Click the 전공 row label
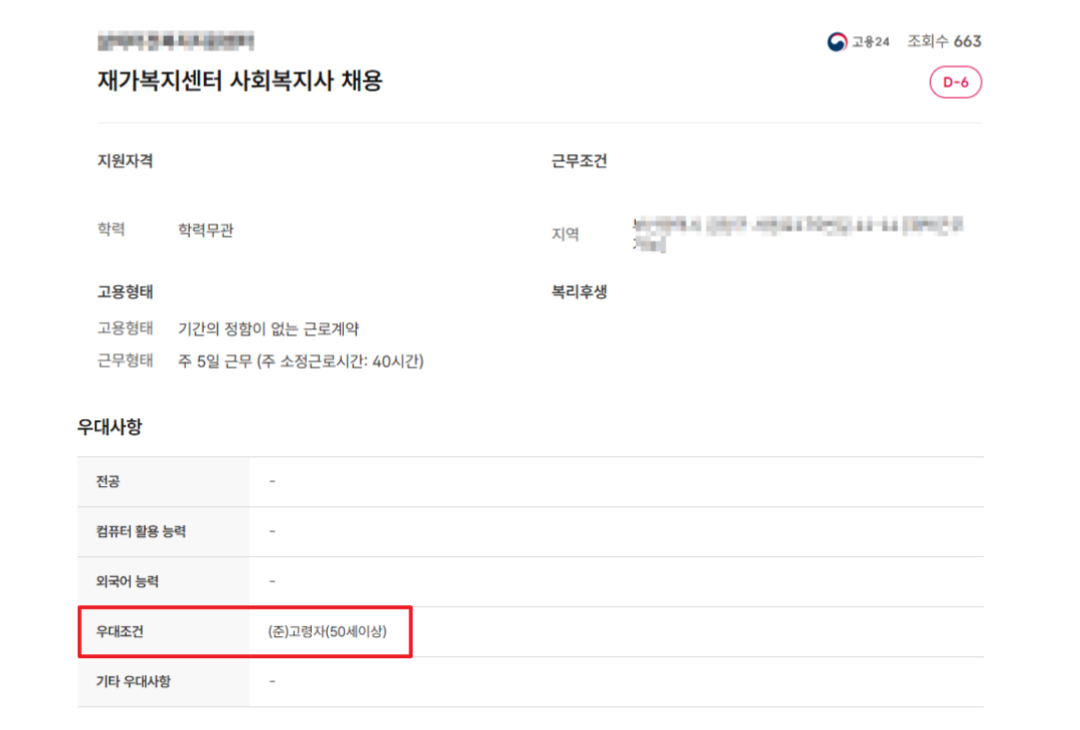The width and height of the screenshot is (1080, 730). coord(108,482)
